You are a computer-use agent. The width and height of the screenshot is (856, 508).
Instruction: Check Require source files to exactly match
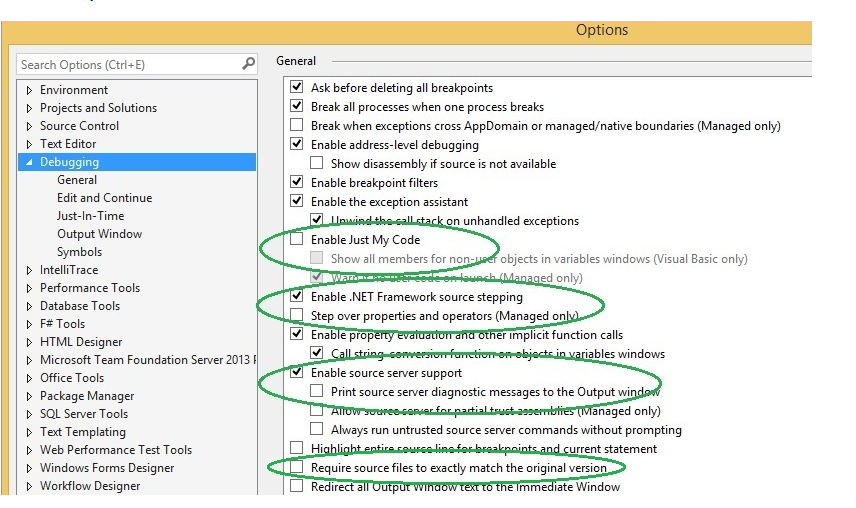[296, 467]
